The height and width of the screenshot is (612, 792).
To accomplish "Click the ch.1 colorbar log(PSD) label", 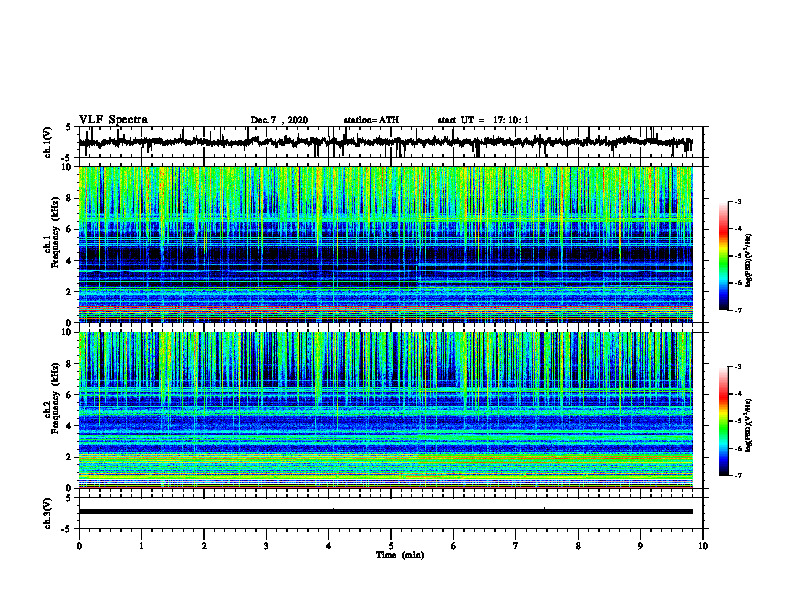I will pyautogui.click(x=749, y=260).
